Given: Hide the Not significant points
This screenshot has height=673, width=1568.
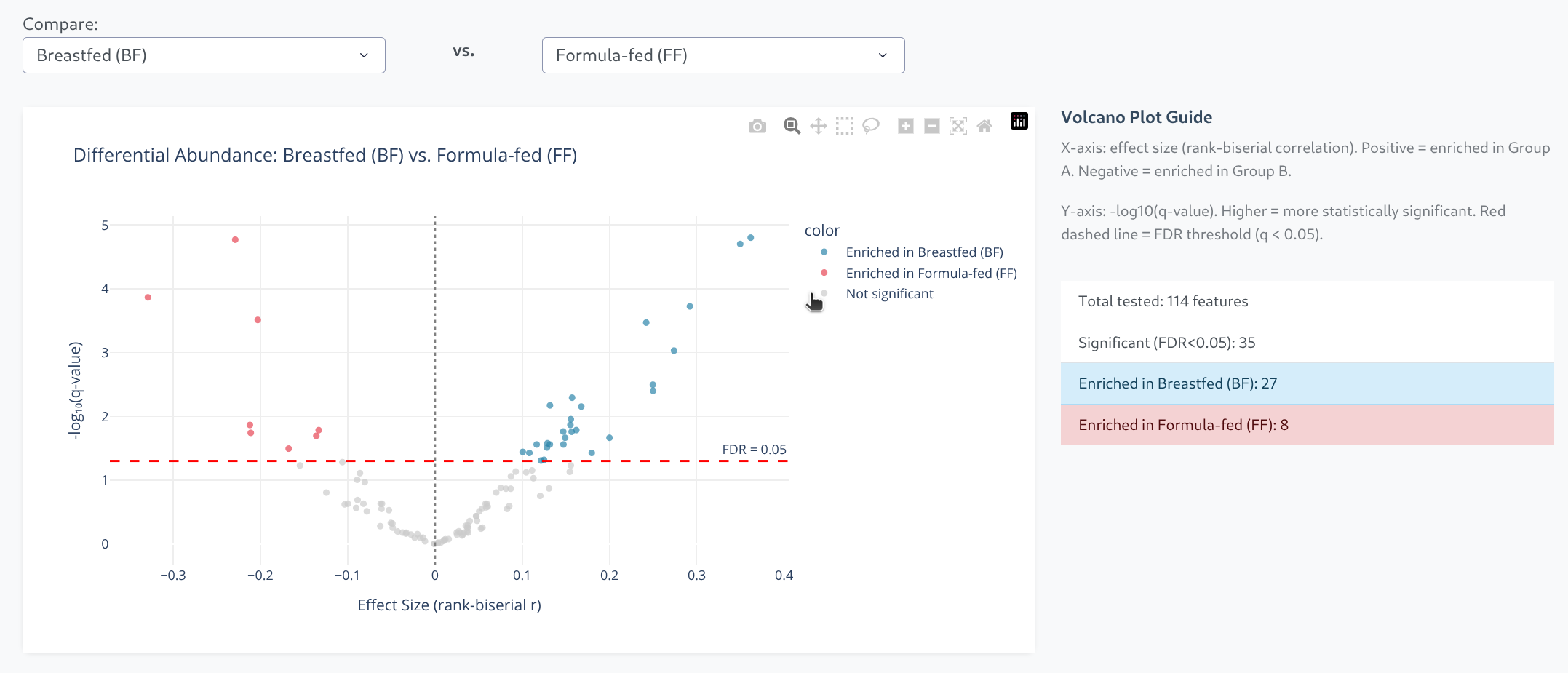Looking at the screenshot, I should pos(889,293).
